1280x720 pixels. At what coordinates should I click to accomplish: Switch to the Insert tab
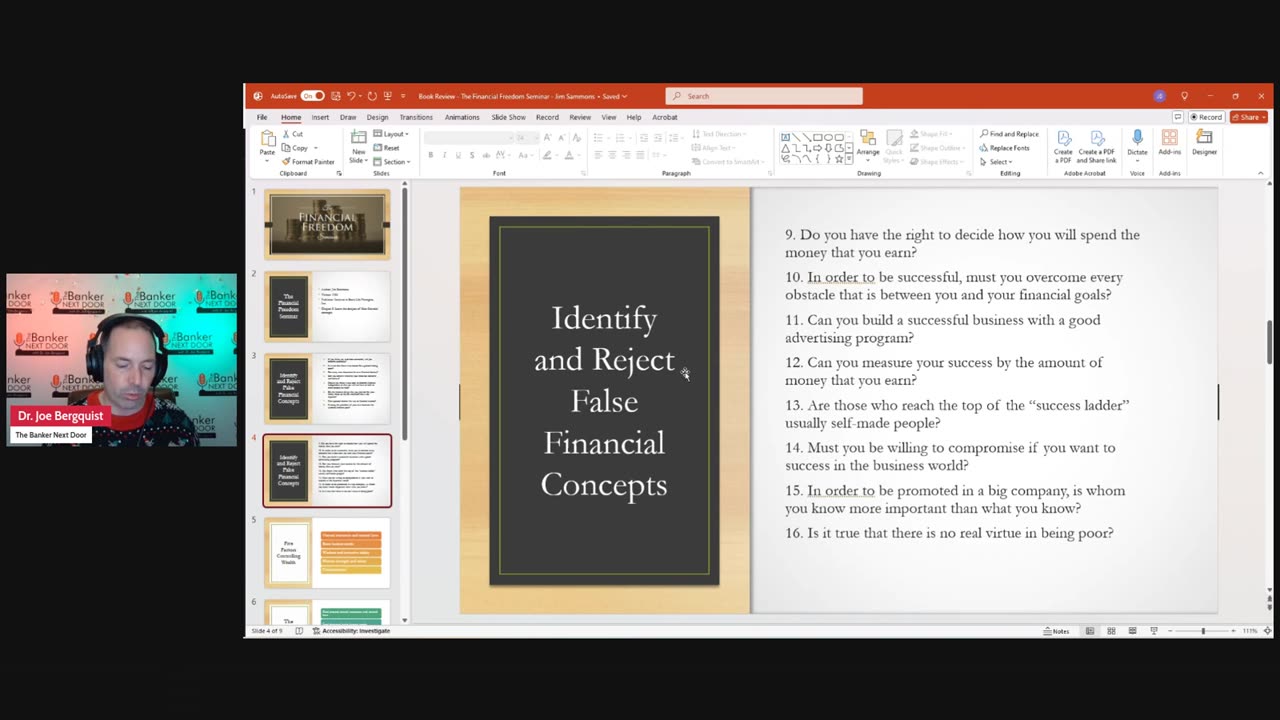click(x=320, y=117)
